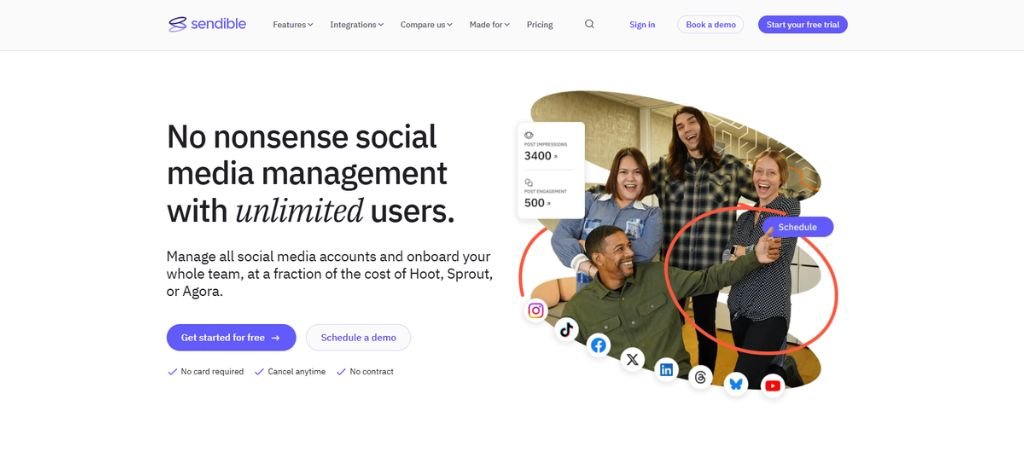Screen dimensions: 1024x452
Task: Click the post impressions eye icon
Action: tap(529, 135)
